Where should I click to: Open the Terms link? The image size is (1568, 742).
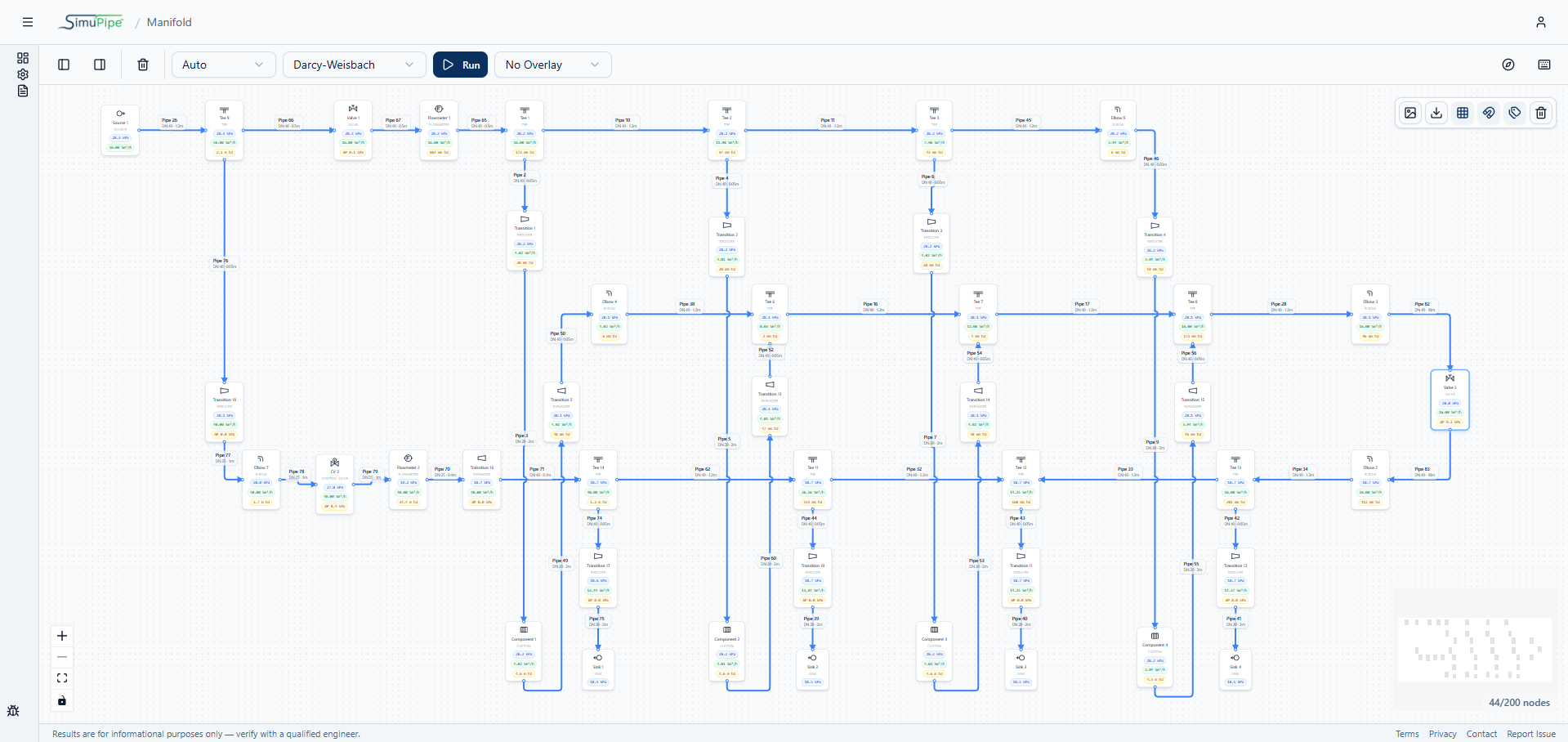[x=1407, y=734]
